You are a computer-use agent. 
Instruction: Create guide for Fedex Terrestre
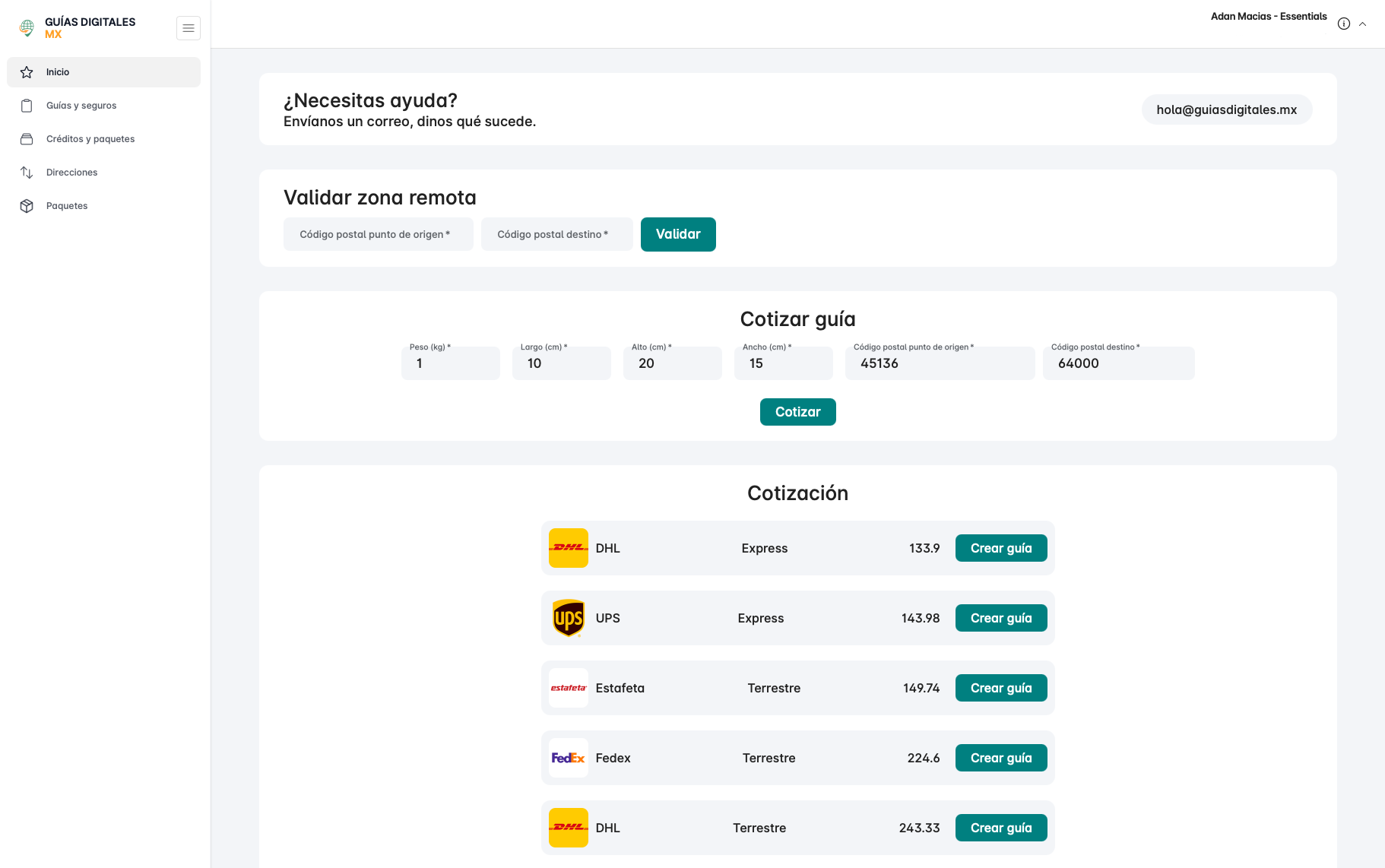pyautogui.click(x=1000, y=758)
